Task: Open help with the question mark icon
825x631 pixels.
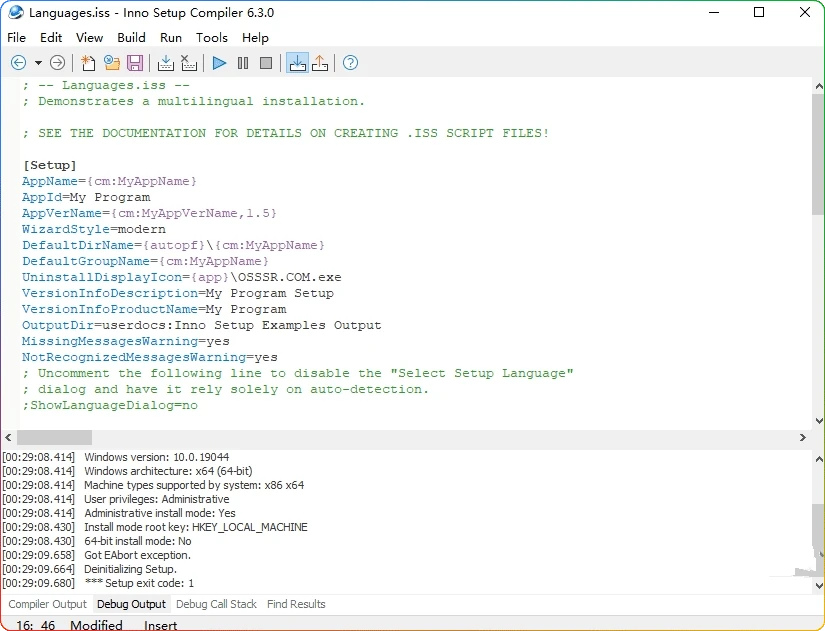Action: [350, 63]
